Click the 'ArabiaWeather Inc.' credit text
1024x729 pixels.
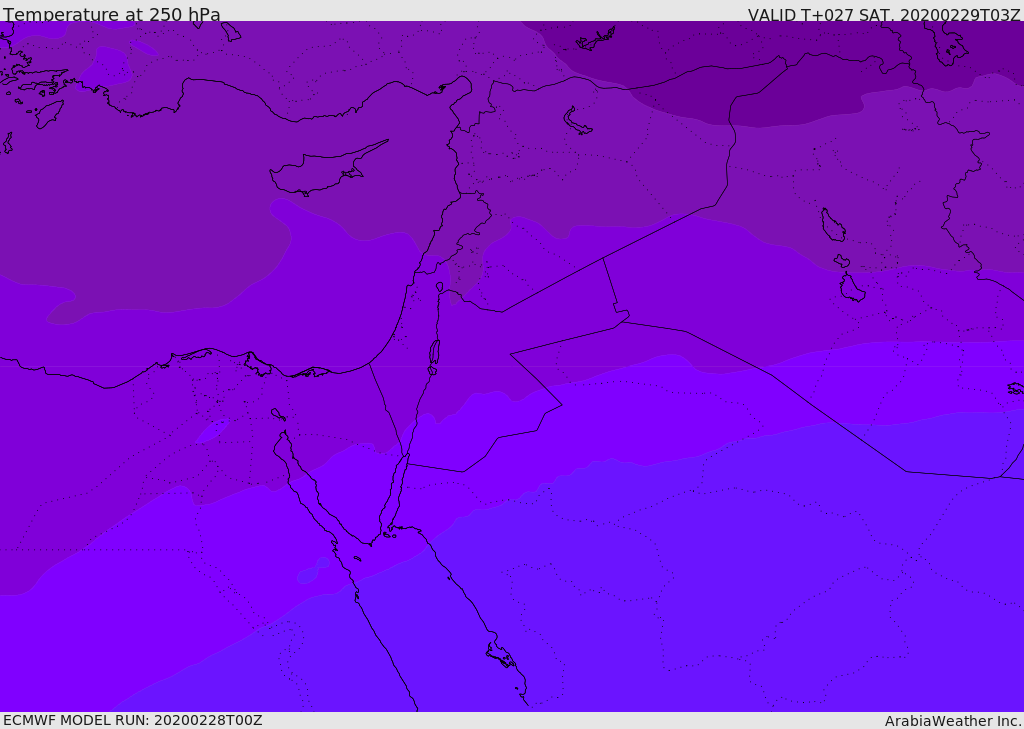953,721
